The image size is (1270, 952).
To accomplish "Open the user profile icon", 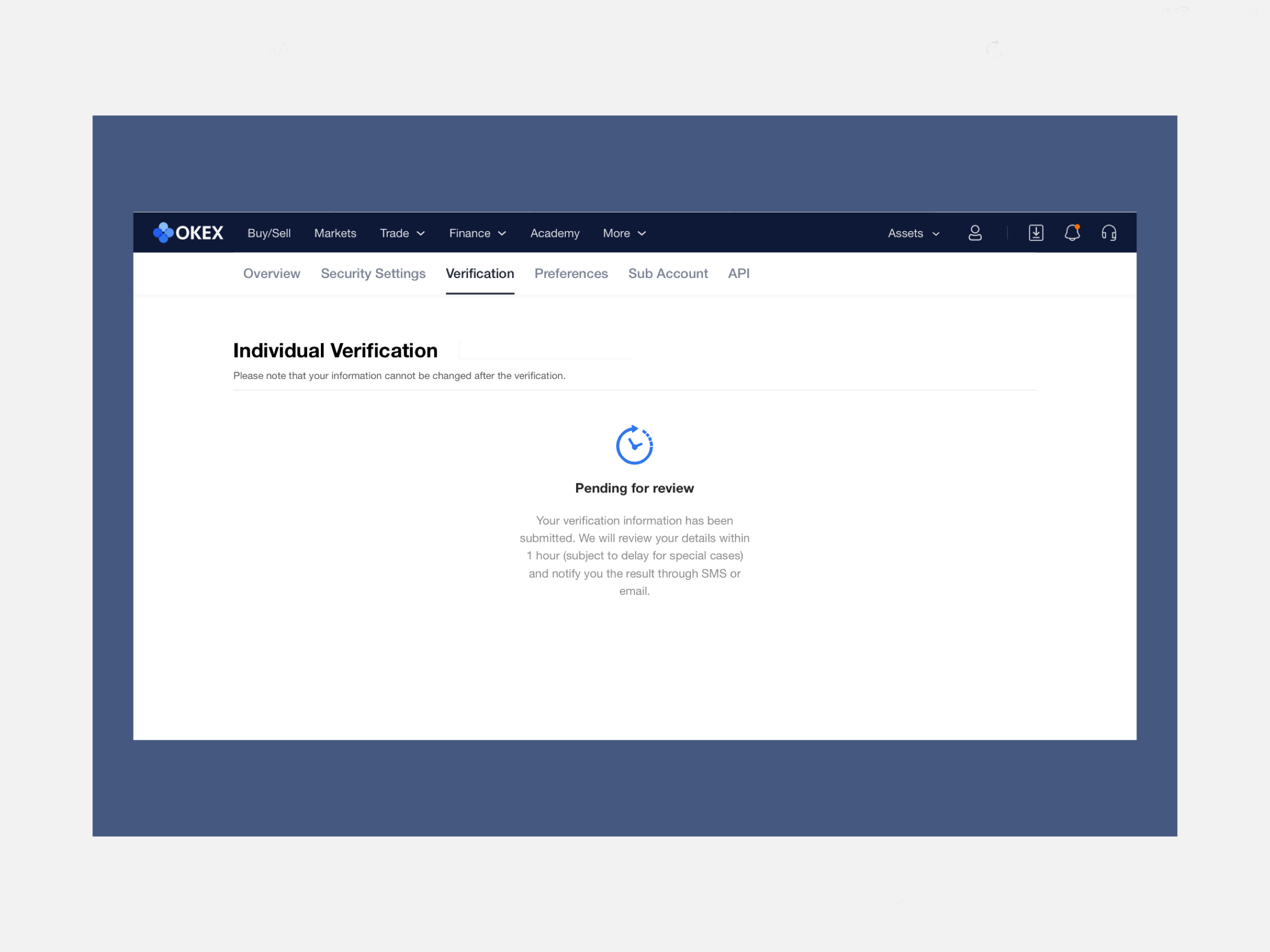I will click(974, 232).
